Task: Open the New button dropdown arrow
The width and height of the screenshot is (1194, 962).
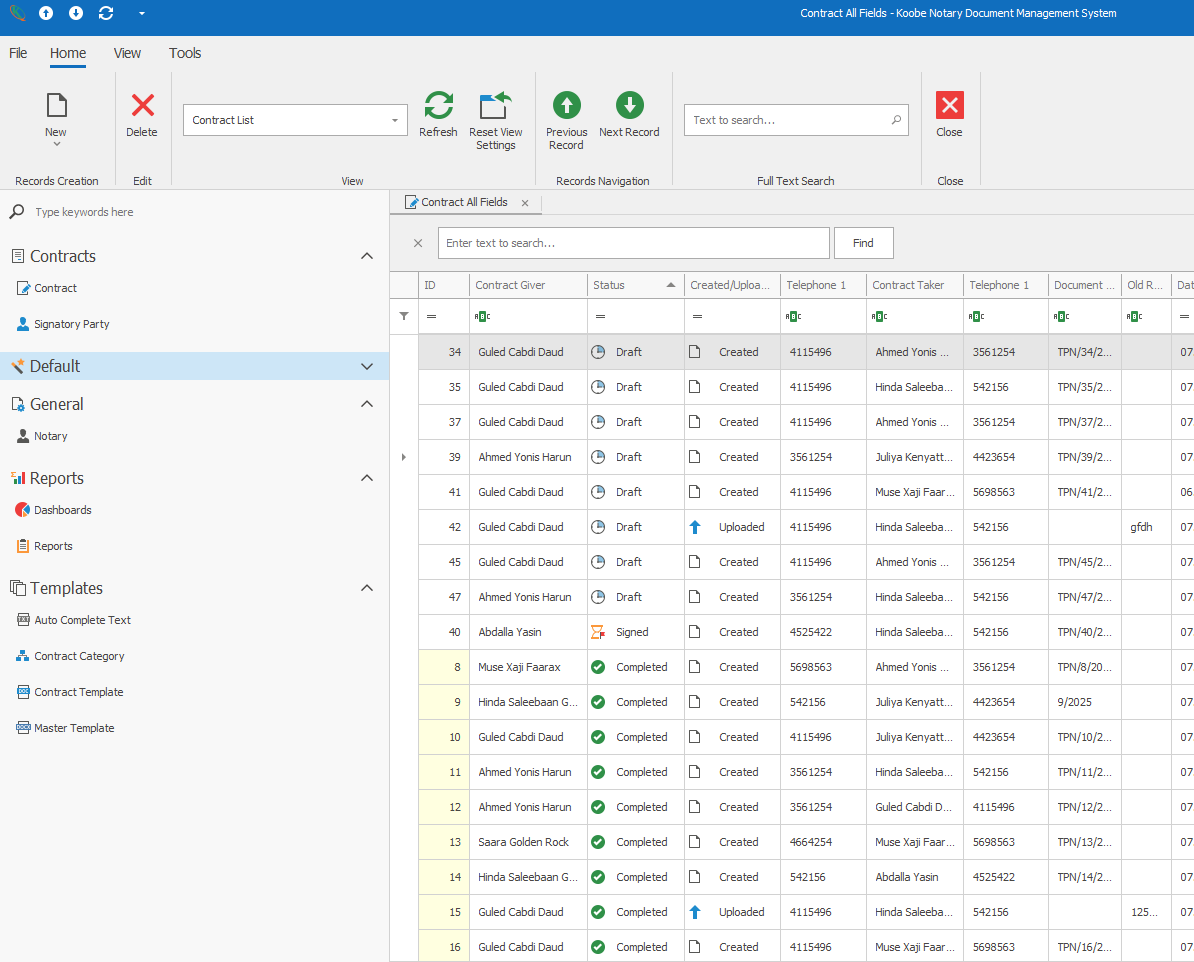Action: point(56,144)
